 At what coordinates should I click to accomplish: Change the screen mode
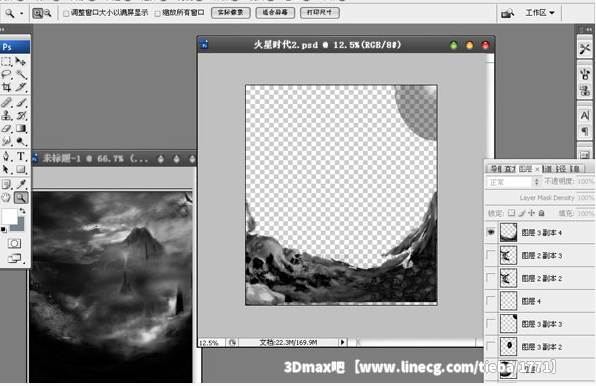click(14, 258)
